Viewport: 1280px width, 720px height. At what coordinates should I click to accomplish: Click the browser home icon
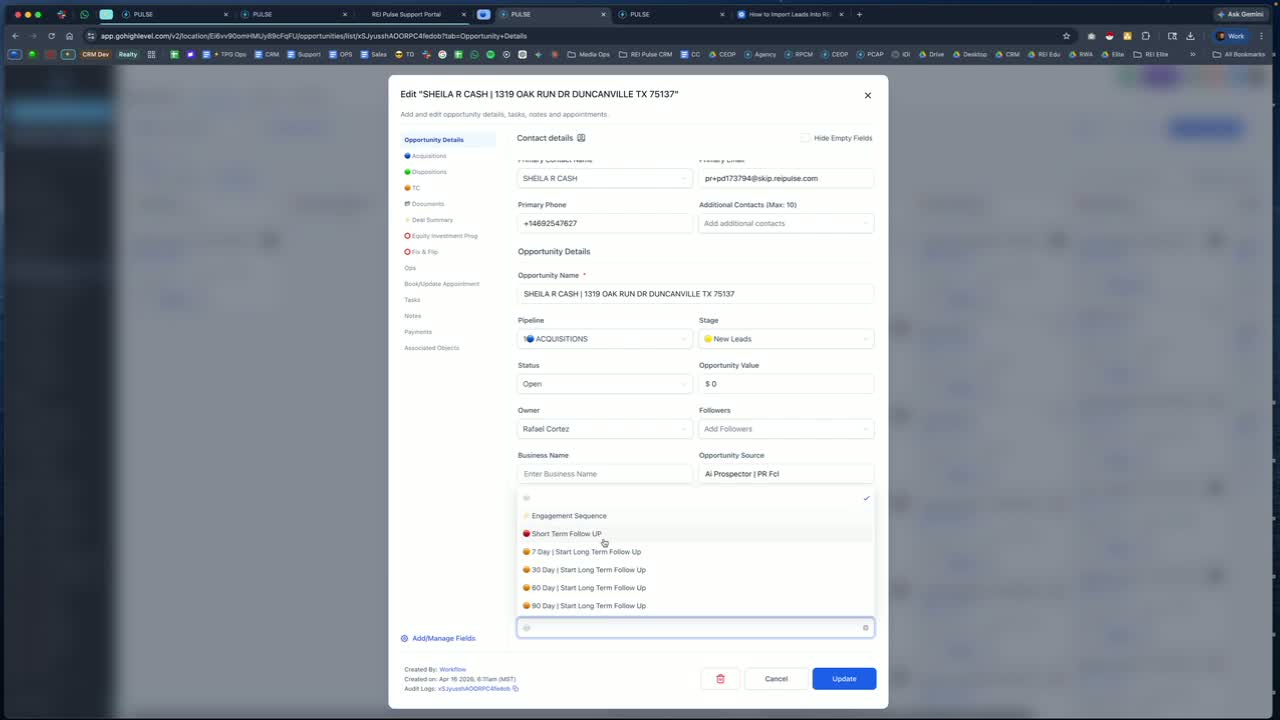(69, 36)
